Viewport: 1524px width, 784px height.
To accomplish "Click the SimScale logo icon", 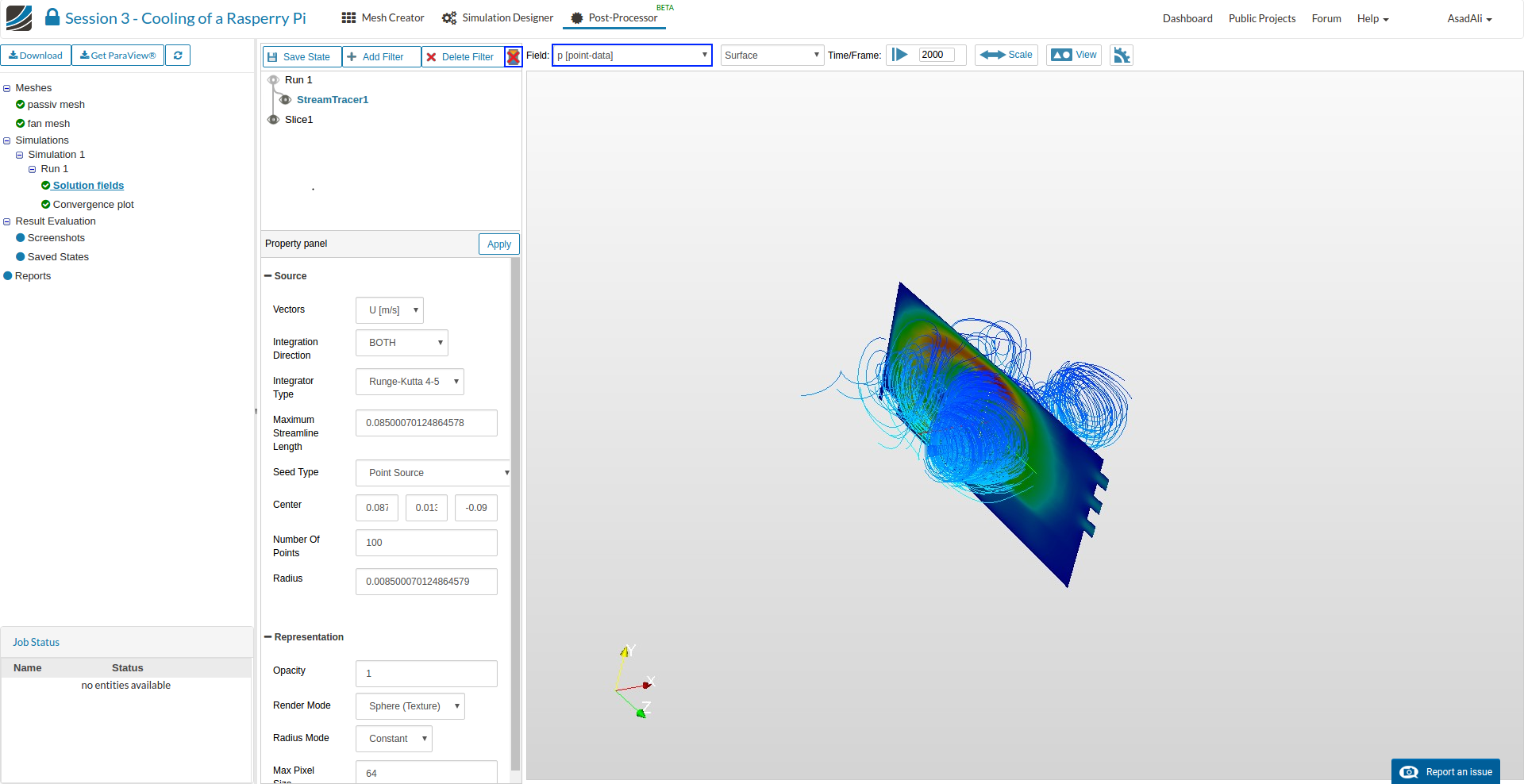I will (x=19, y=18).
